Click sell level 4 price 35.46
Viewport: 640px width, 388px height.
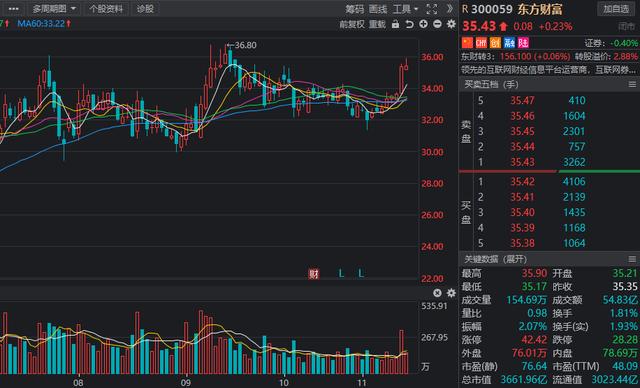click(522, 116)
